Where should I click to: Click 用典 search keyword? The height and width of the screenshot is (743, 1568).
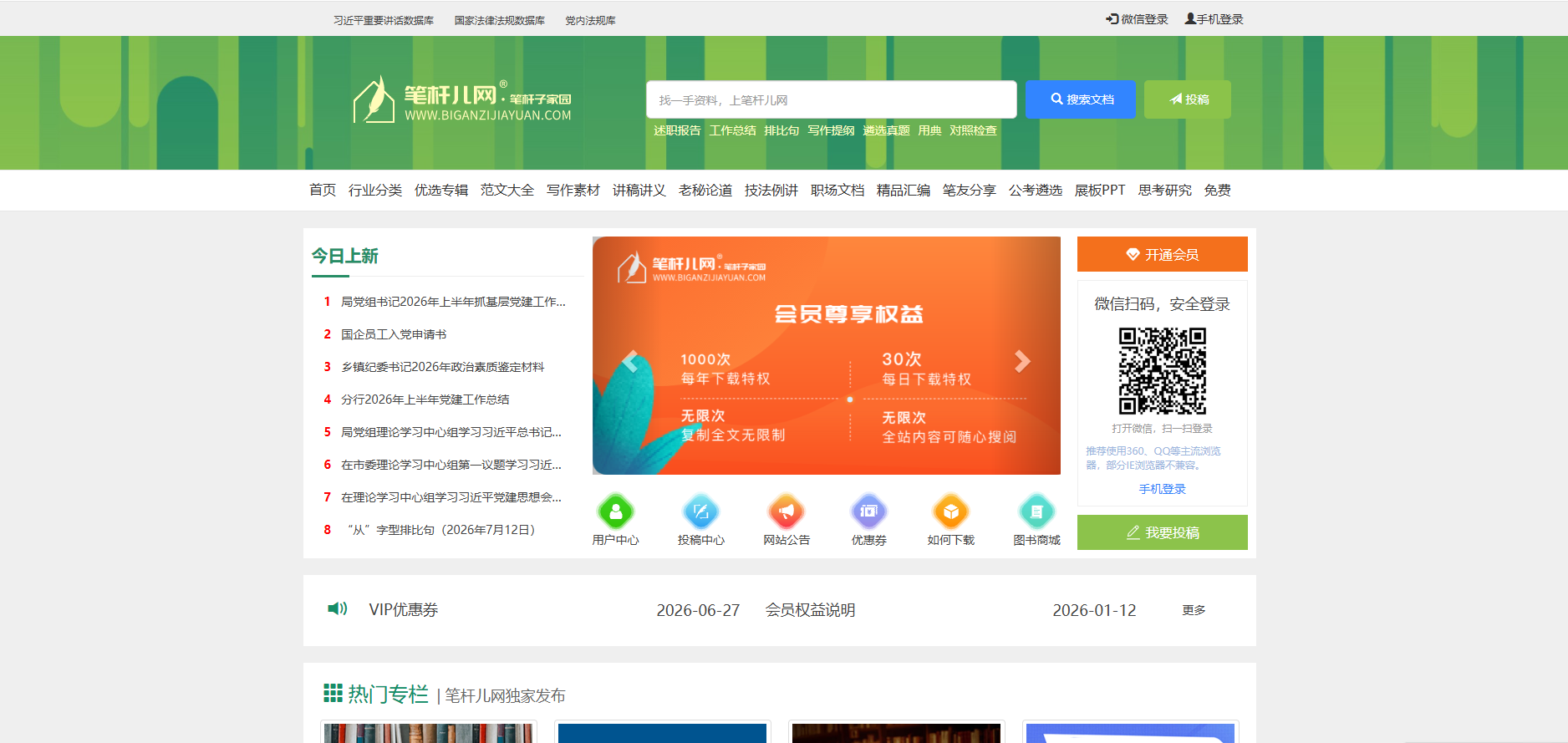(x=929, y=130)
